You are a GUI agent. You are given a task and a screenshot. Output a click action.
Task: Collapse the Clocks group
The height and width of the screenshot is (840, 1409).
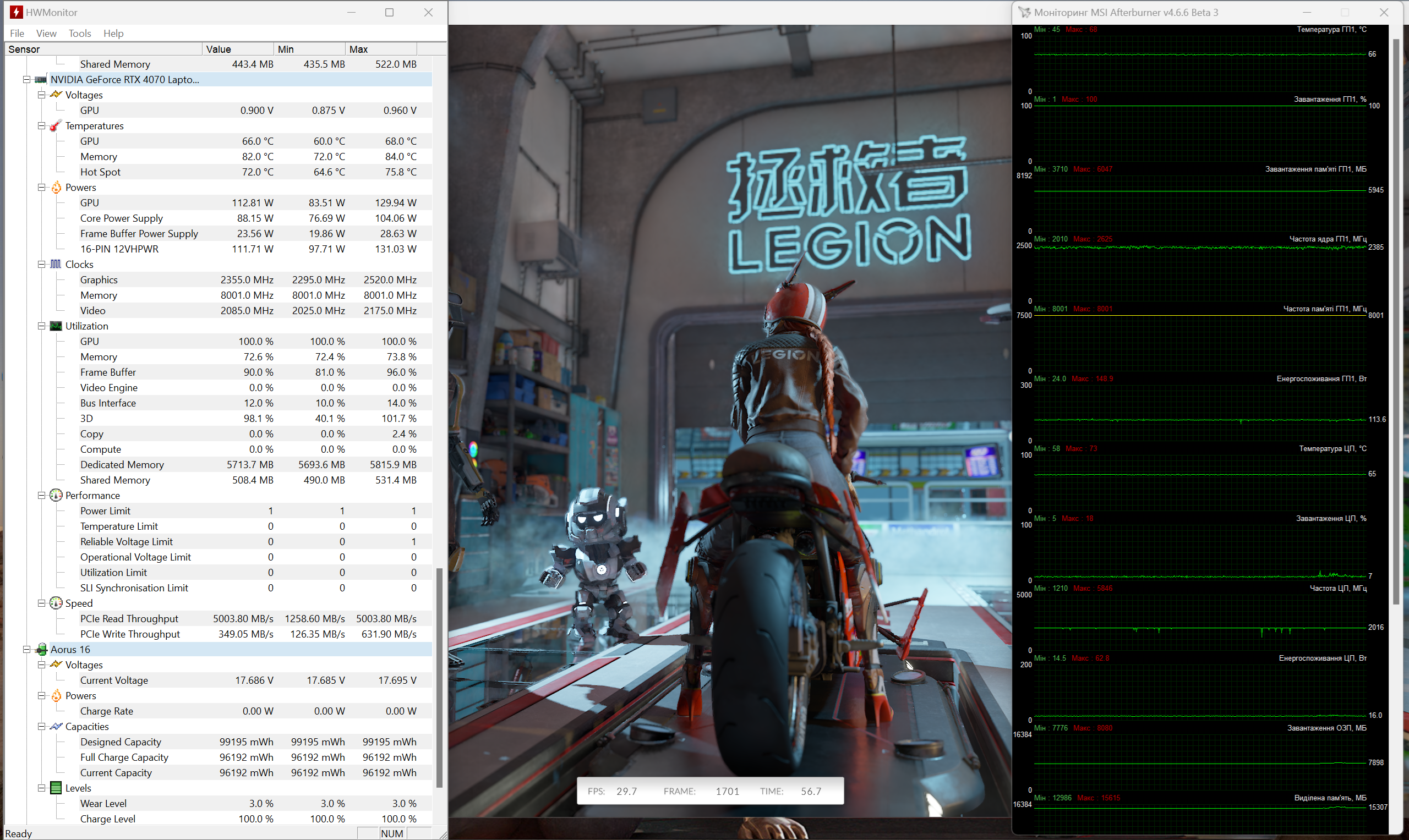(41, 265)
